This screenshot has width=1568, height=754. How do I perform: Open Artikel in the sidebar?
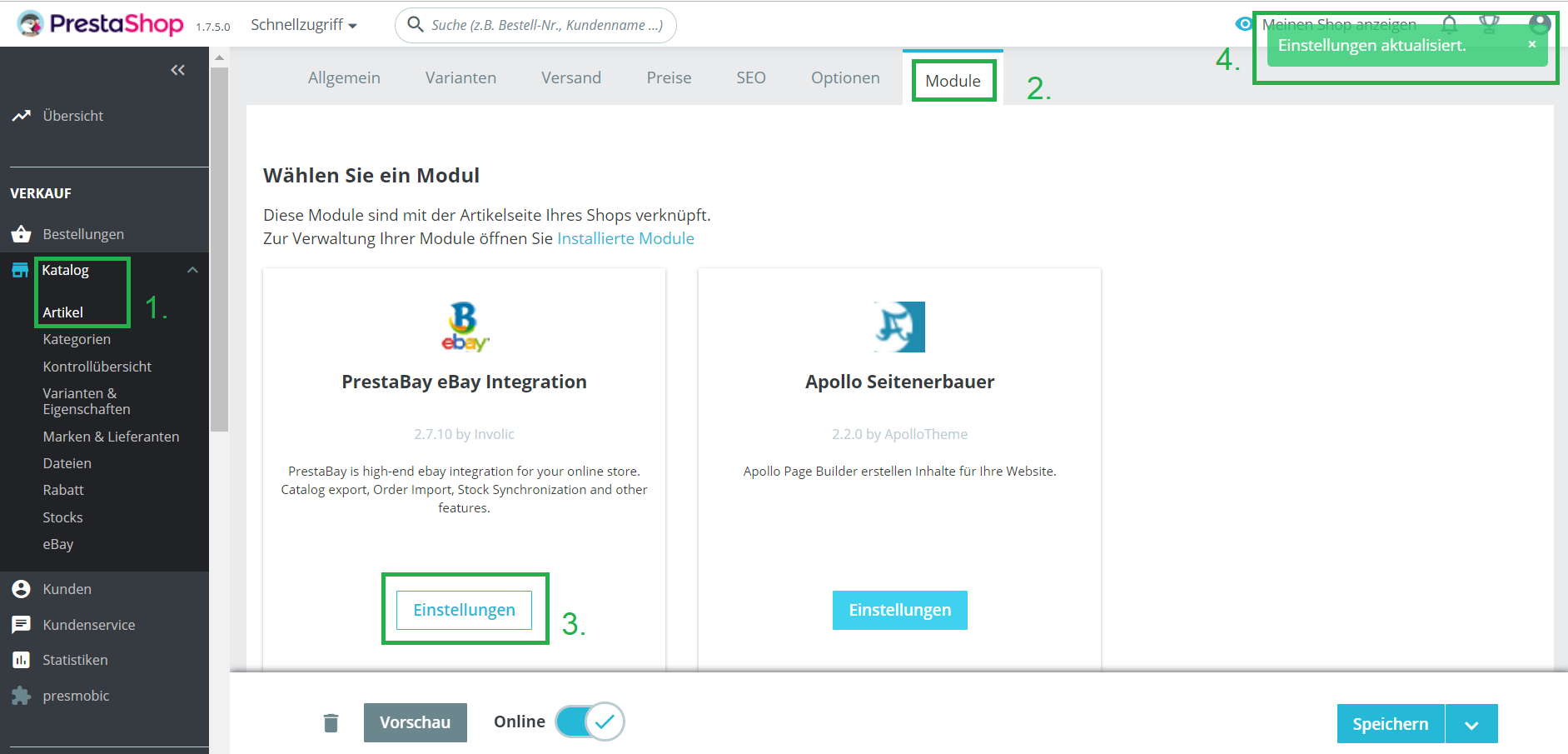63,312
